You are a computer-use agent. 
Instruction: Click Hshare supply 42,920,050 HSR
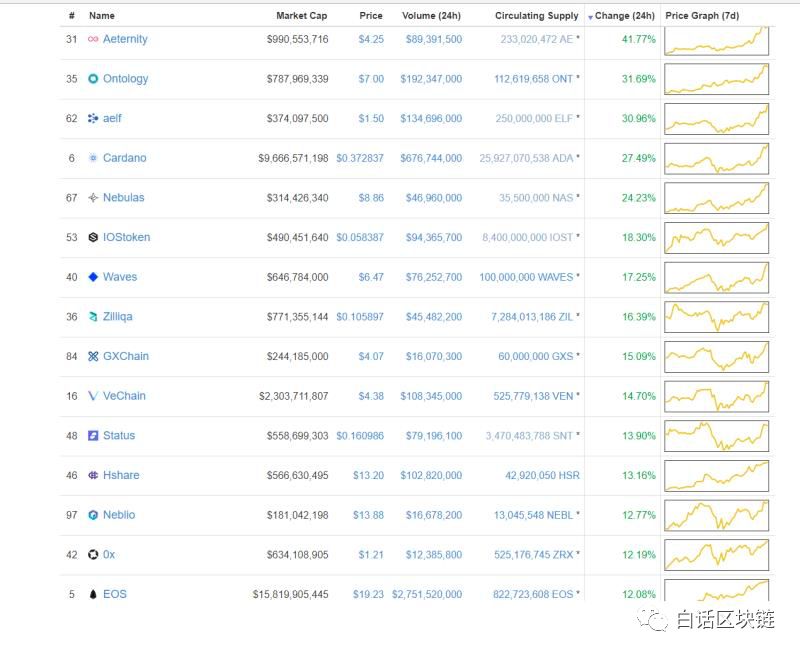click(542, 475)
